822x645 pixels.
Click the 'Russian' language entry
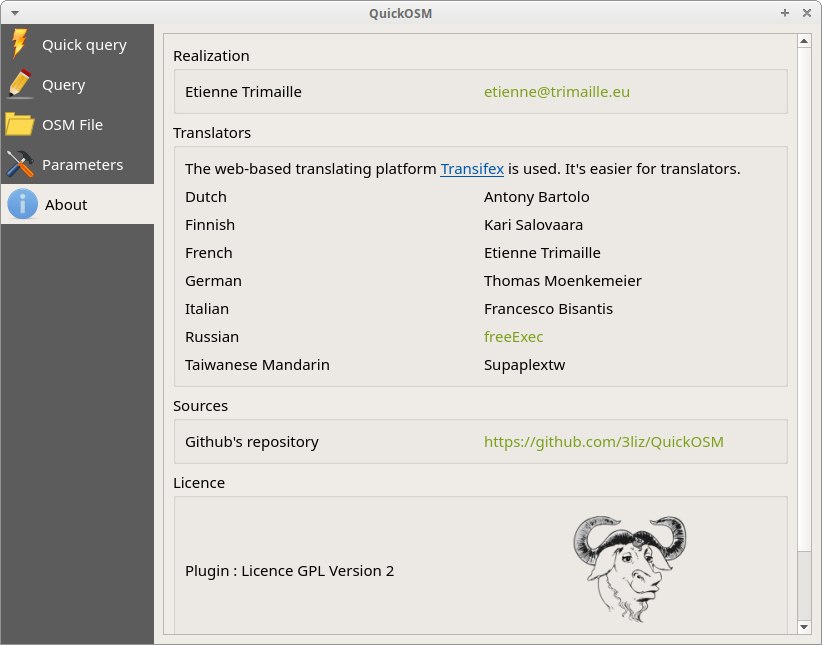[212, 337]
